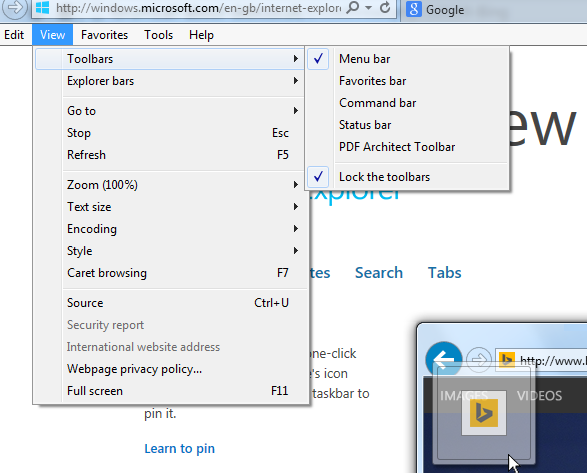Expand the Style submenu arrow
Image resolution: width=587 pixels, height=473 pixels.
click(x=296, y=251)
